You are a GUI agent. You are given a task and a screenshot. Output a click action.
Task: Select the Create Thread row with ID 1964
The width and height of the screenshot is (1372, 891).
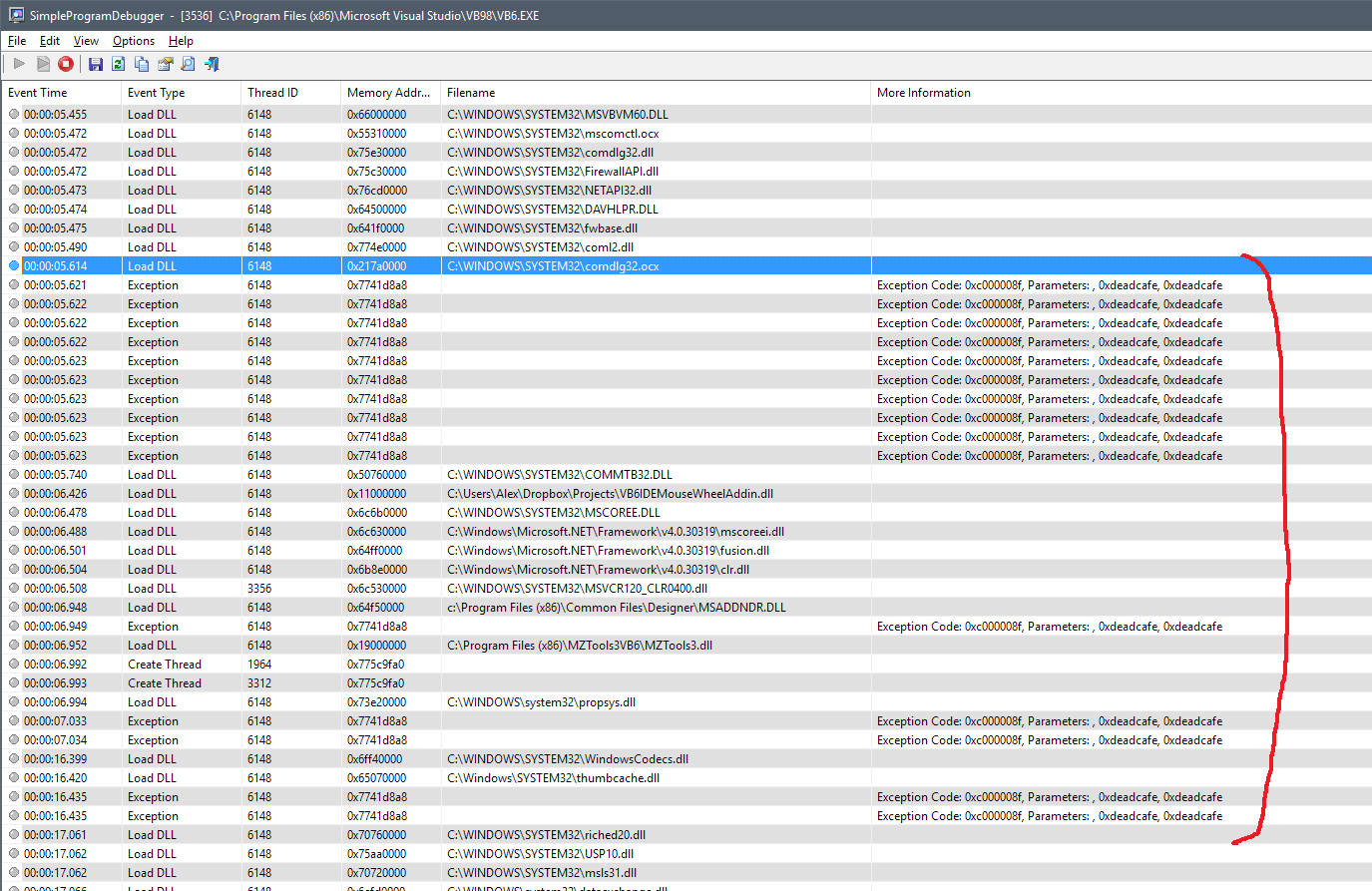pos(686,665)
